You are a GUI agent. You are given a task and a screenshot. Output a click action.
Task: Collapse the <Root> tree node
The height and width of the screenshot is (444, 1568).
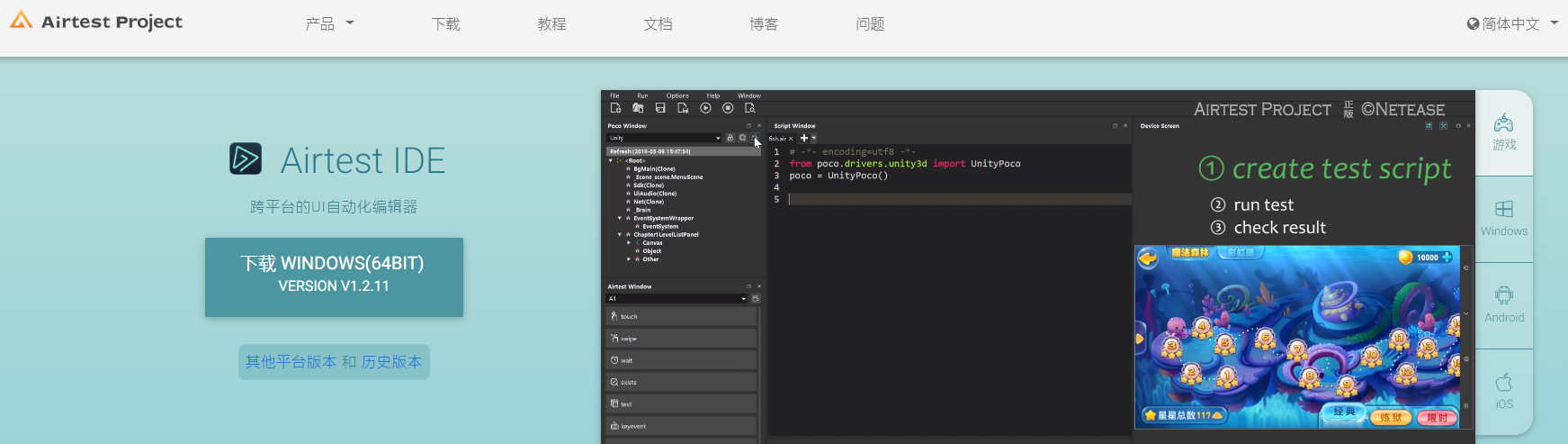611,160
